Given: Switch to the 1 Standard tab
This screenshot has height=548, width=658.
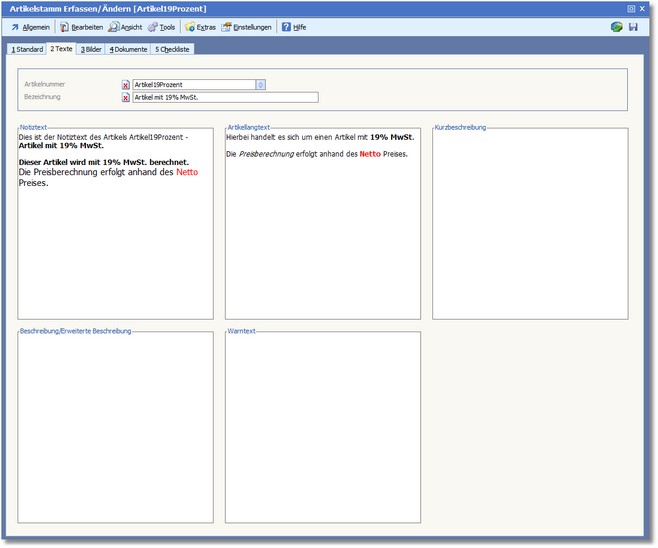Looking at the screenshot, I should pos(27,48).
